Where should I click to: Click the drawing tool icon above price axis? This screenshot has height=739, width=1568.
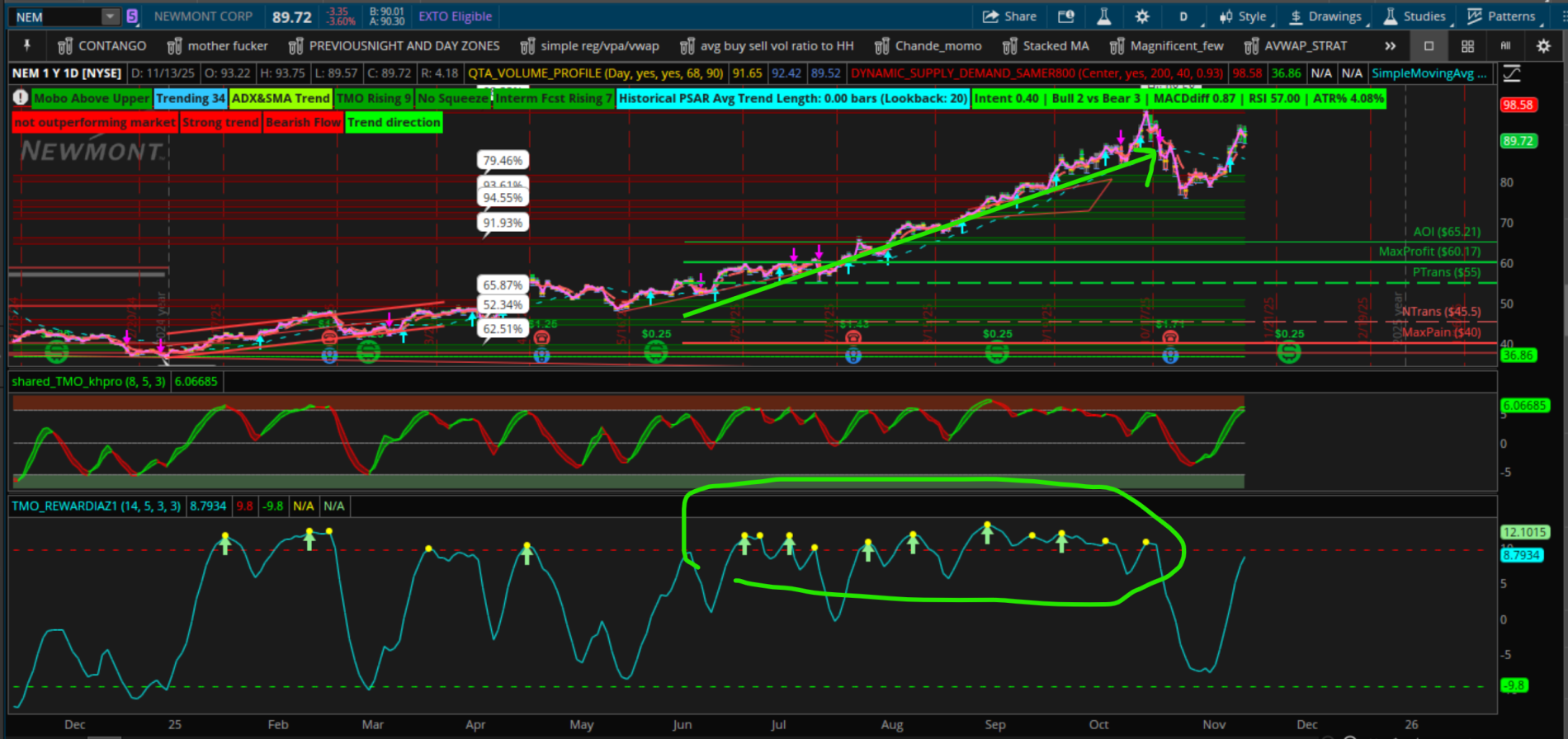pos(1512,73)
